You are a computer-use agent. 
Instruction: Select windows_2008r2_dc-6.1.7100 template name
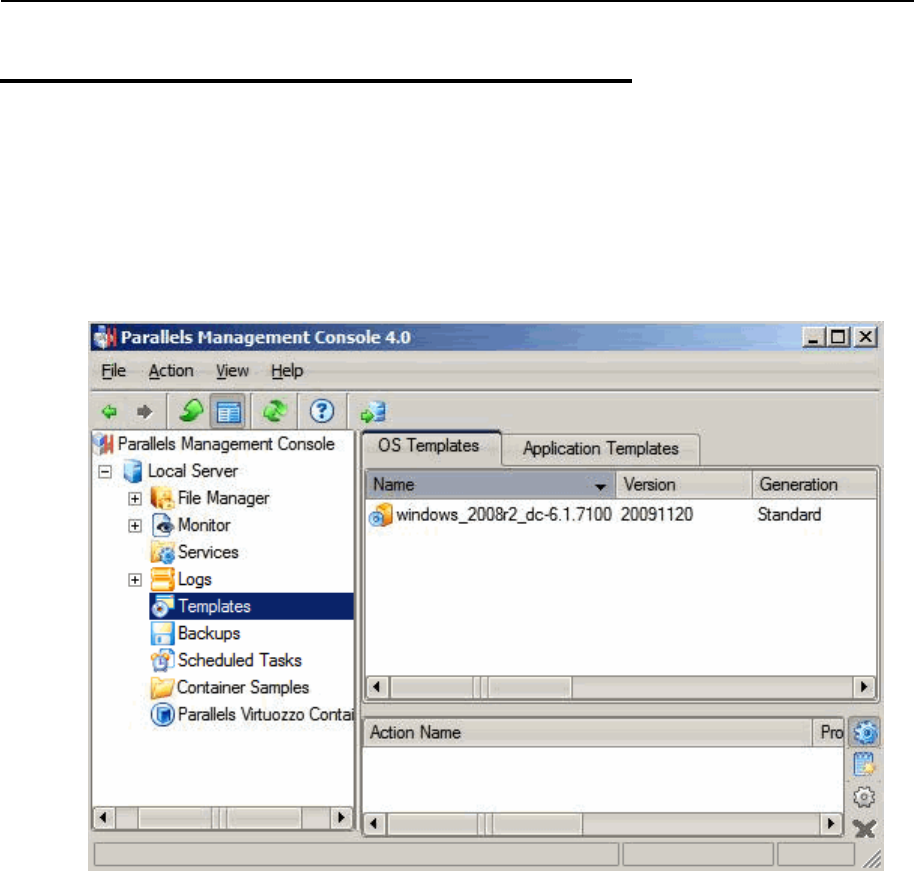click(x=504, y=515)
